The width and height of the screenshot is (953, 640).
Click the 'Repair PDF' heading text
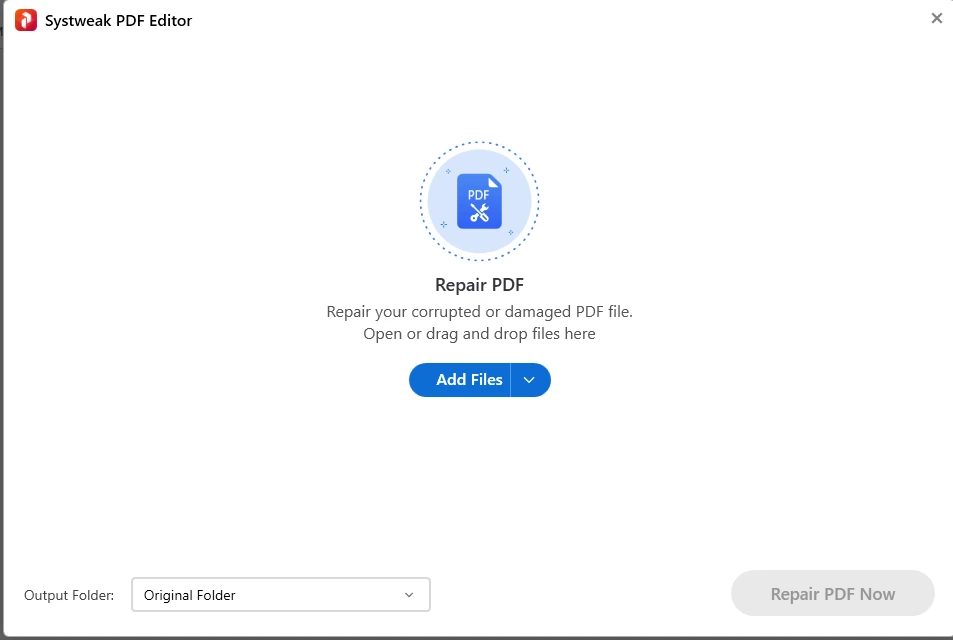point(480,284)
